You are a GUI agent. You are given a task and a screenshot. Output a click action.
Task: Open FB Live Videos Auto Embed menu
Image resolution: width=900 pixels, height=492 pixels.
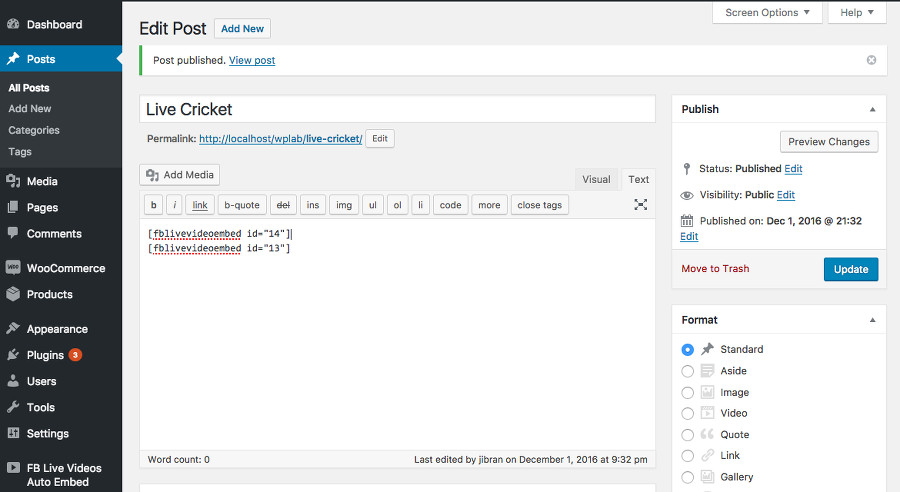[x=57, y=474]
